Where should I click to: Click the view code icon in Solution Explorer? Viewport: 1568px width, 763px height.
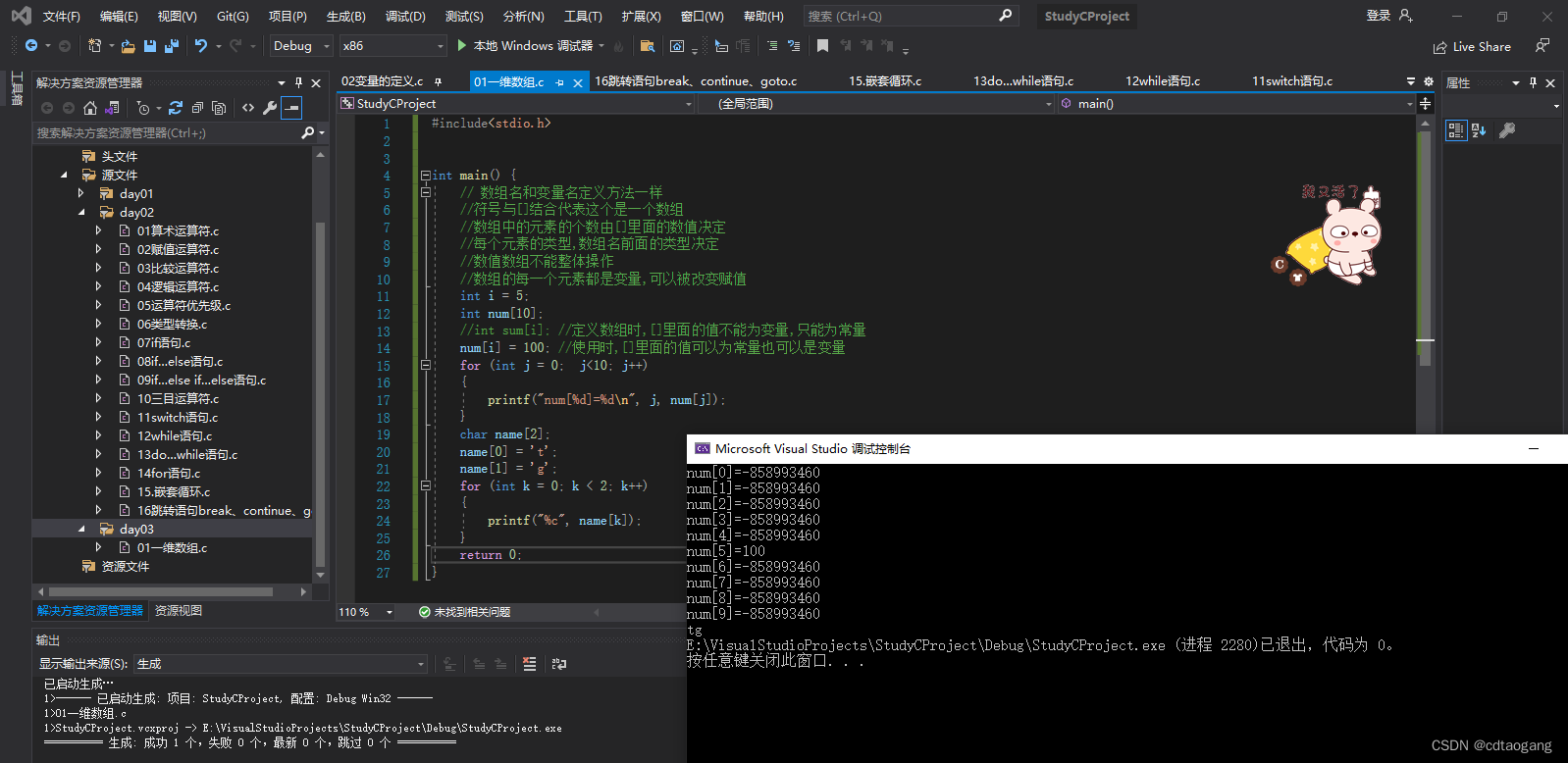tap(248, 108)
